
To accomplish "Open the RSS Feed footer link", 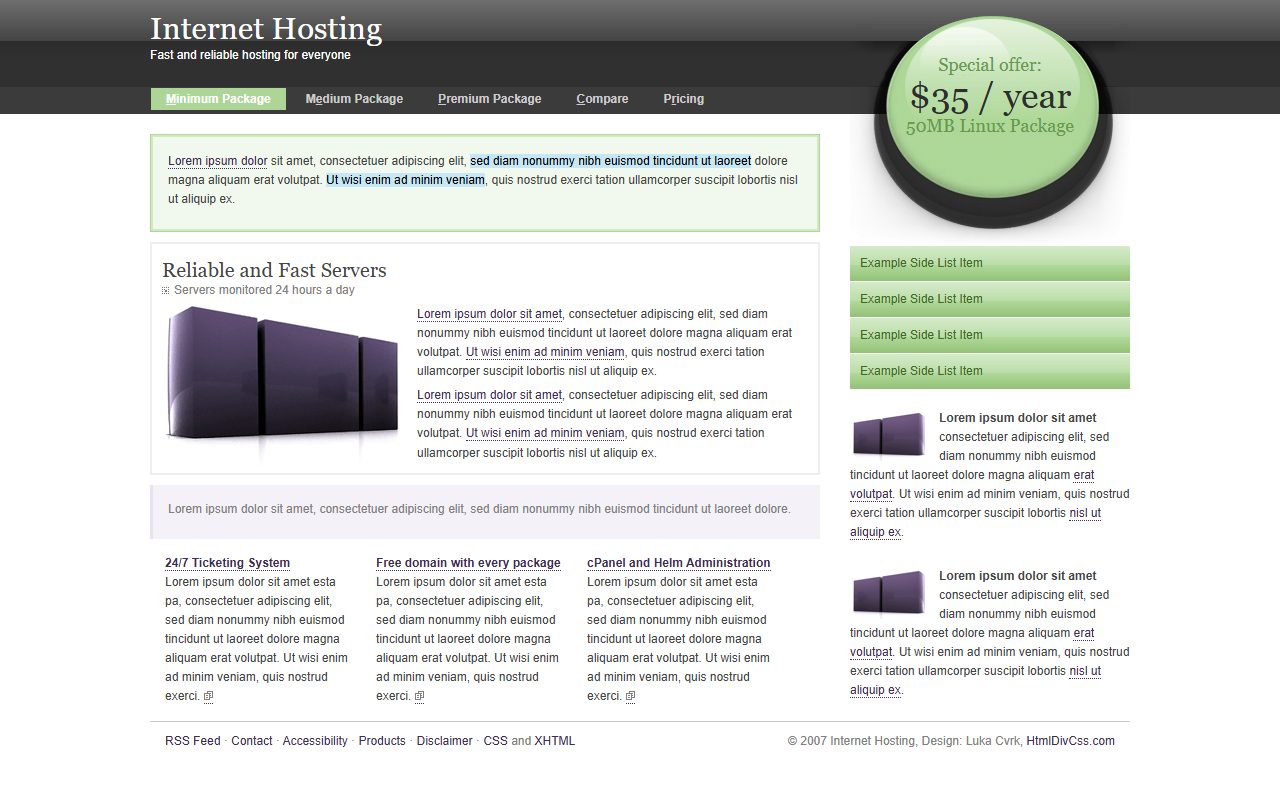I will point(192,741).
